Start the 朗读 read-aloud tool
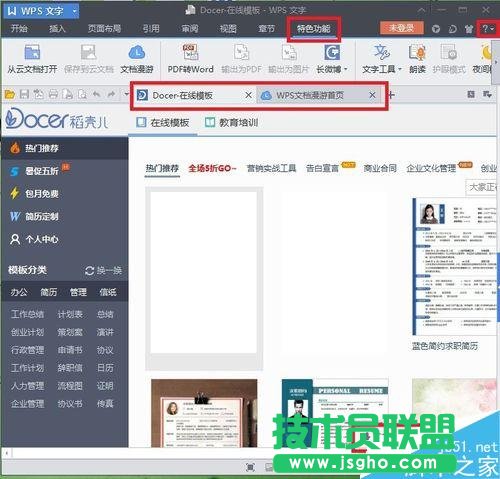Viewport: 500px width, 479px height. [417, 59]
